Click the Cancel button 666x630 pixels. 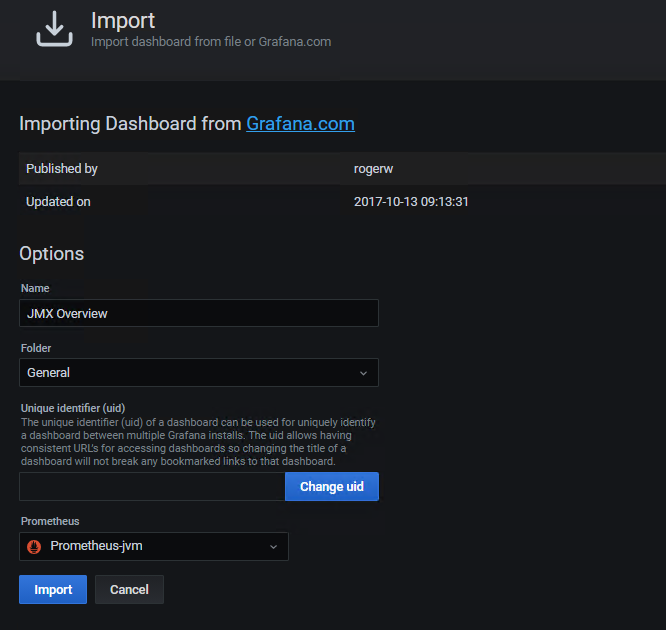point(129,589)
